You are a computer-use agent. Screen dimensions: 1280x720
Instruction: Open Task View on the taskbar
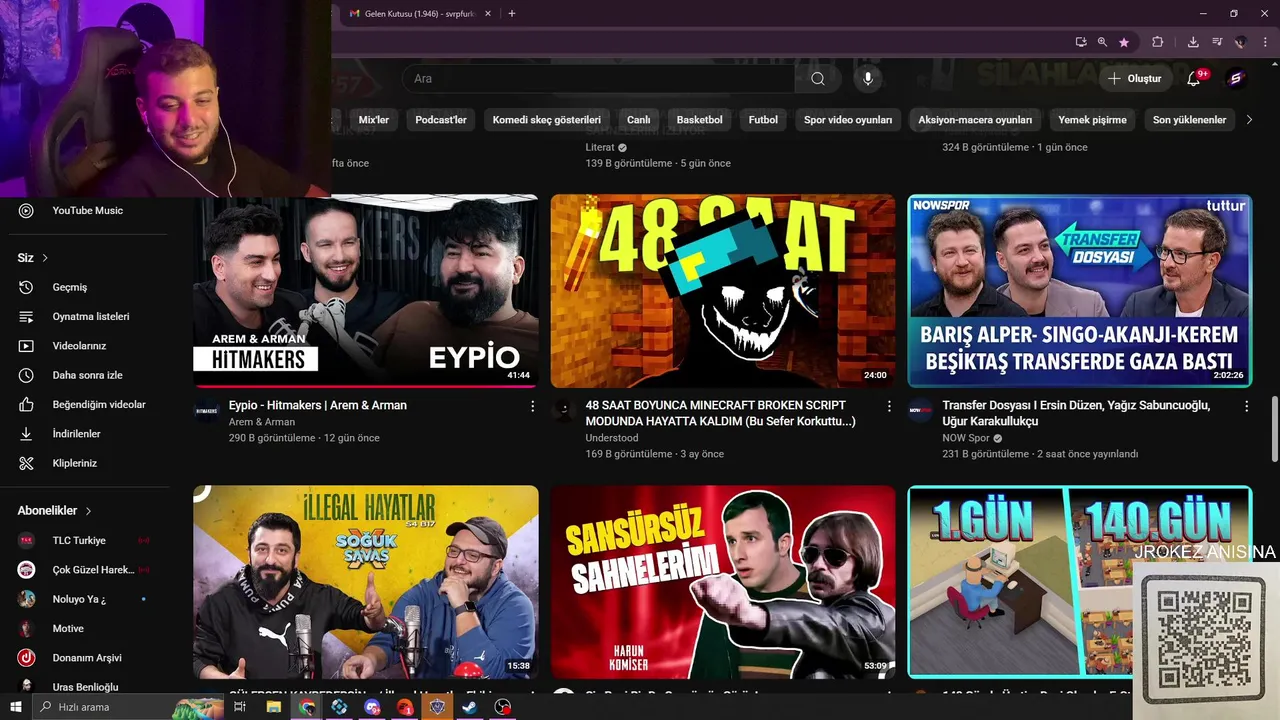pos(240,707)
